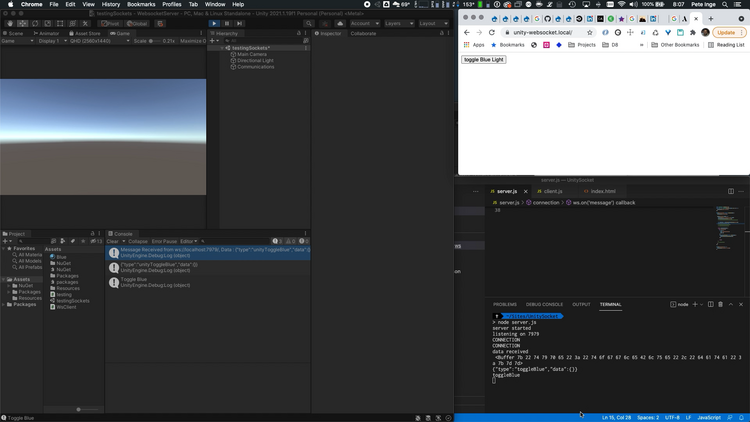Switch to the Asset Store tab
This screenshot has width=750, height=422.
[x=83, y=33]
